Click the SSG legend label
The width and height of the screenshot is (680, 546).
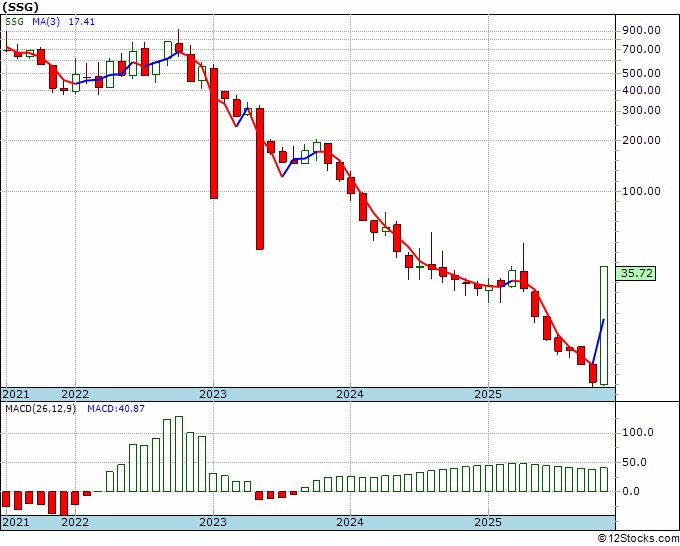click(15, 22)
